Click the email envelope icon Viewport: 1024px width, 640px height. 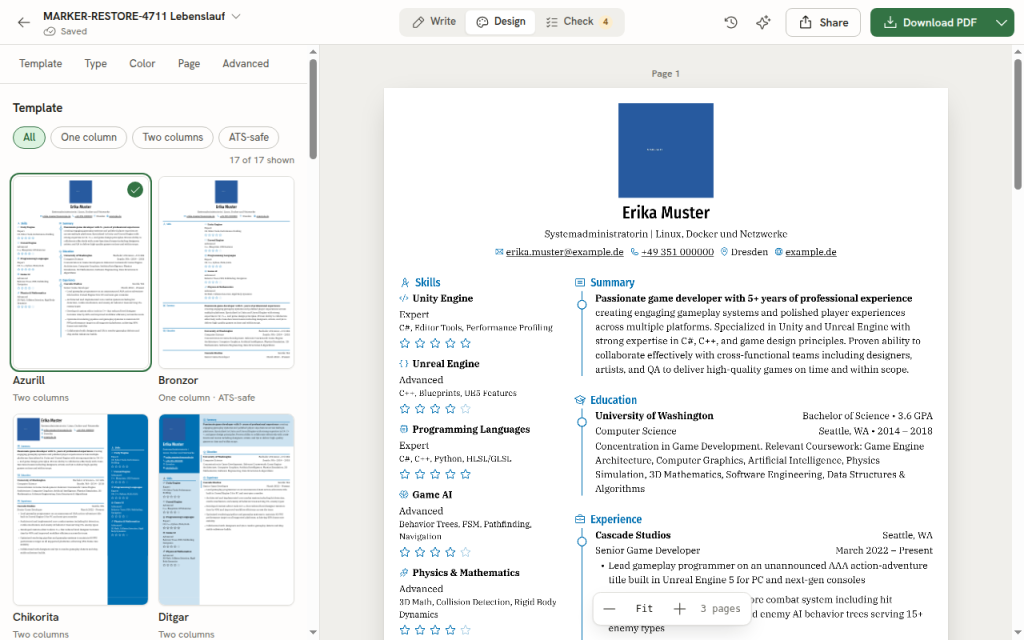[x=499, y=251]
